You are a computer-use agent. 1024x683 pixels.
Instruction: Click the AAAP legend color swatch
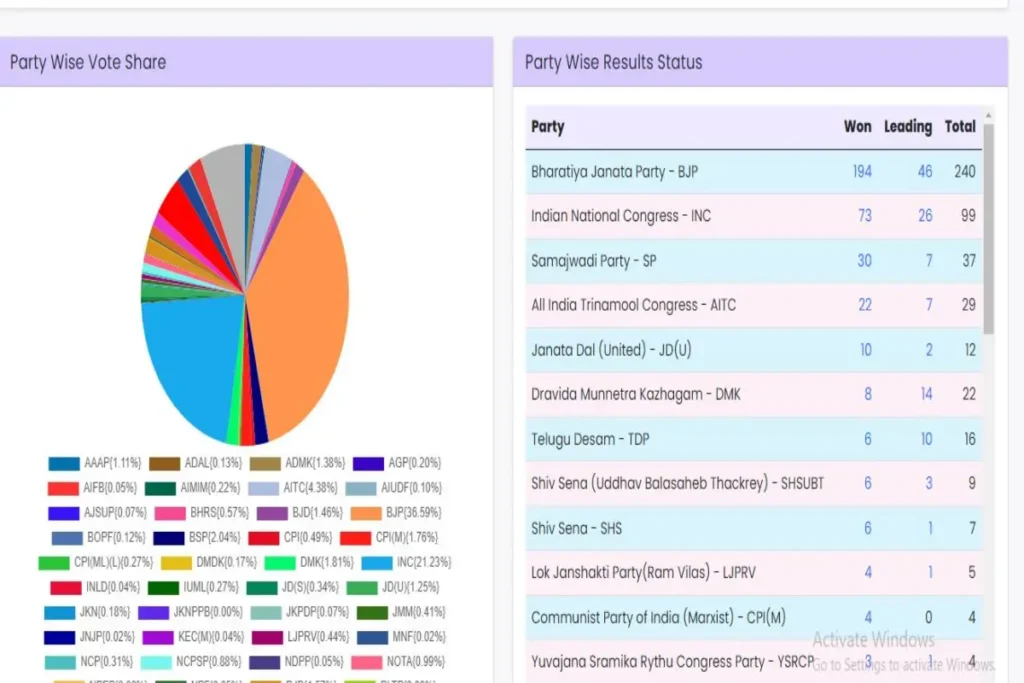tap(64, 464)
